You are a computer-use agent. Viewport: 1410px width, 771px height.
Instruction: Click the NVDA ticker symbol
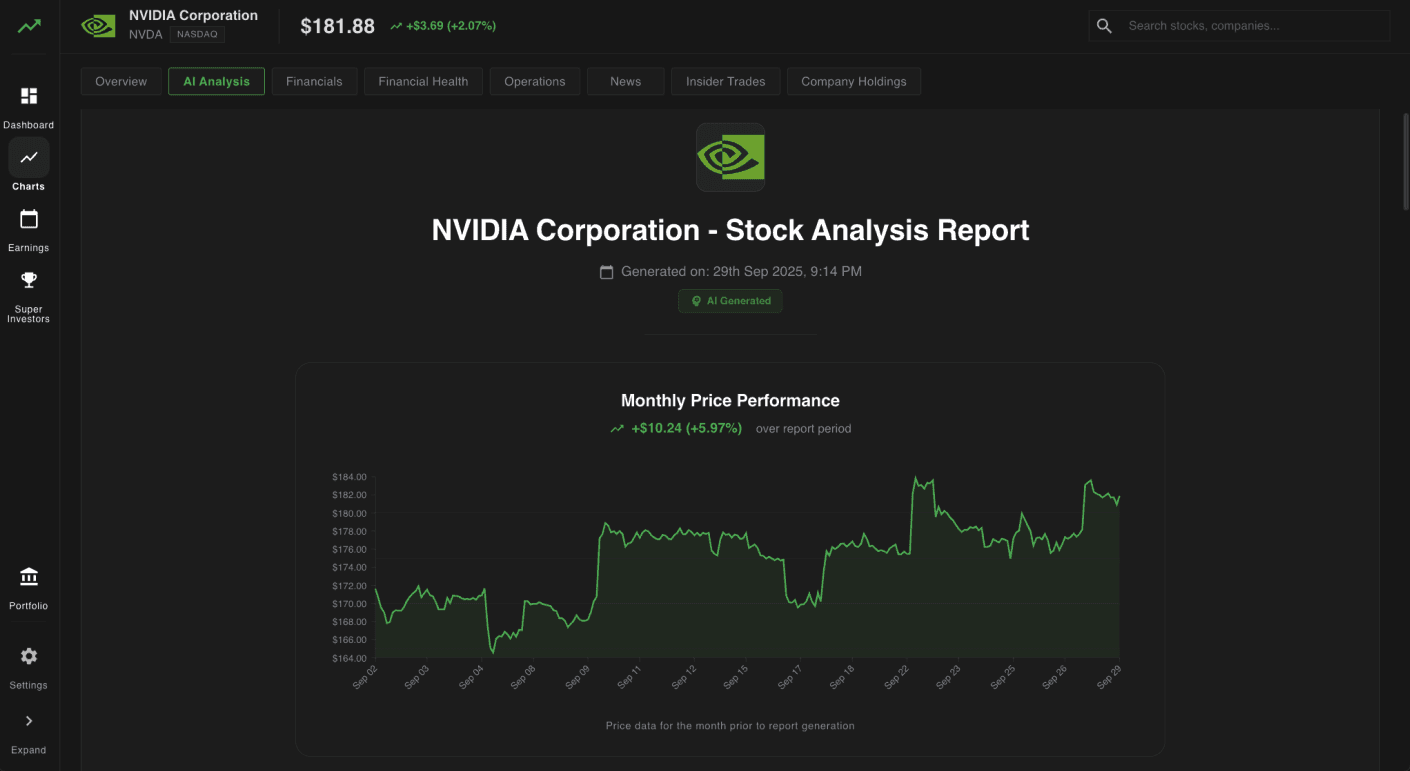(146, 34)
